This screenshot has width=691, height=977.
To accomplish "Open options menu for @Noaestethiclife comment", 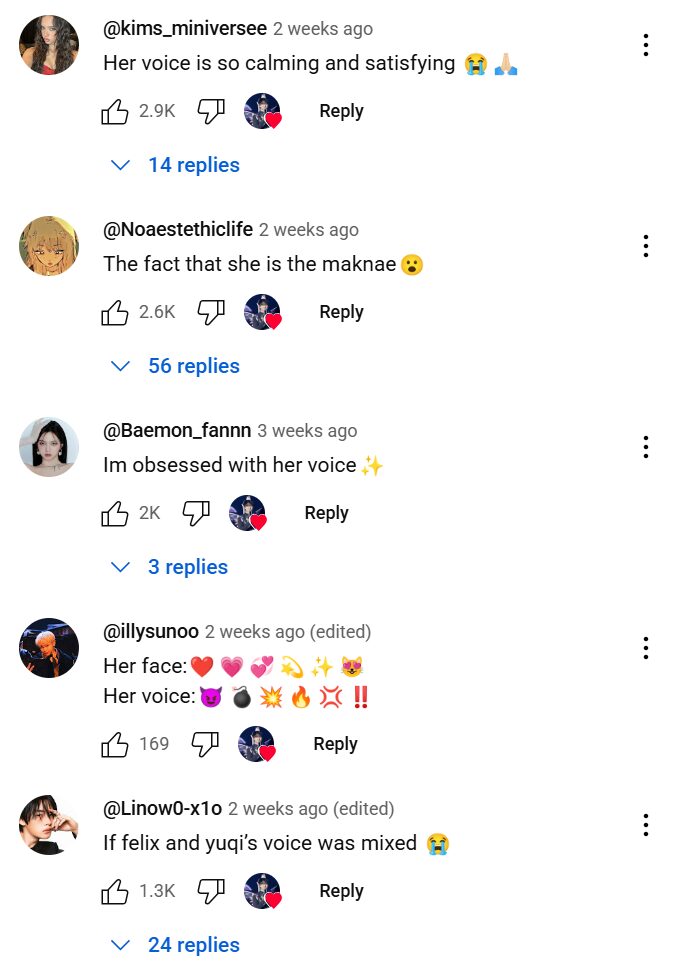I will pyautogui.click(x=647, y=245).
